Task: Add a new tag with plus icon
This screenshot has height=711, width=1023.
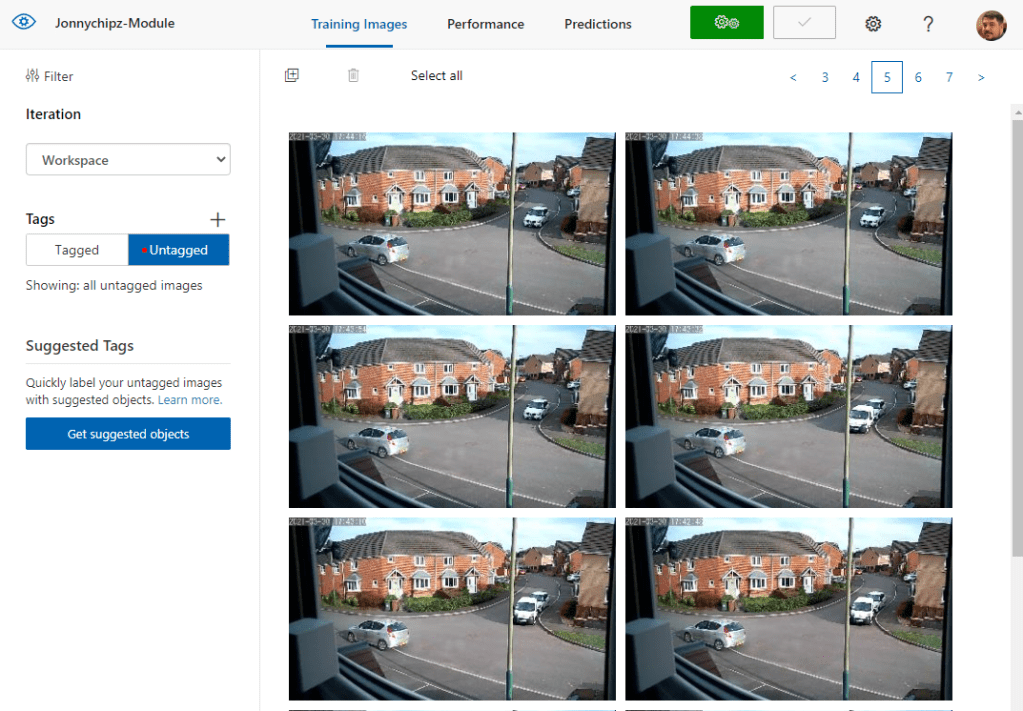Action: [x=218, y=219]
